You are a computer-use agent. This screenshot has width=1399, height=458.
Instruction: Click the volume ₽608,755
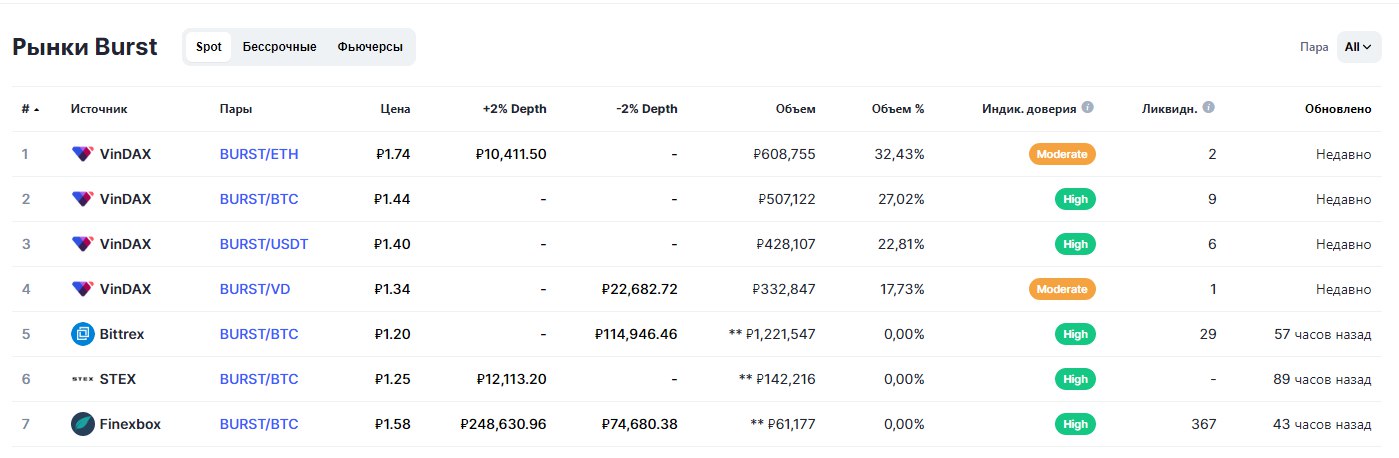pyautogui.click(x=785, y=154)
